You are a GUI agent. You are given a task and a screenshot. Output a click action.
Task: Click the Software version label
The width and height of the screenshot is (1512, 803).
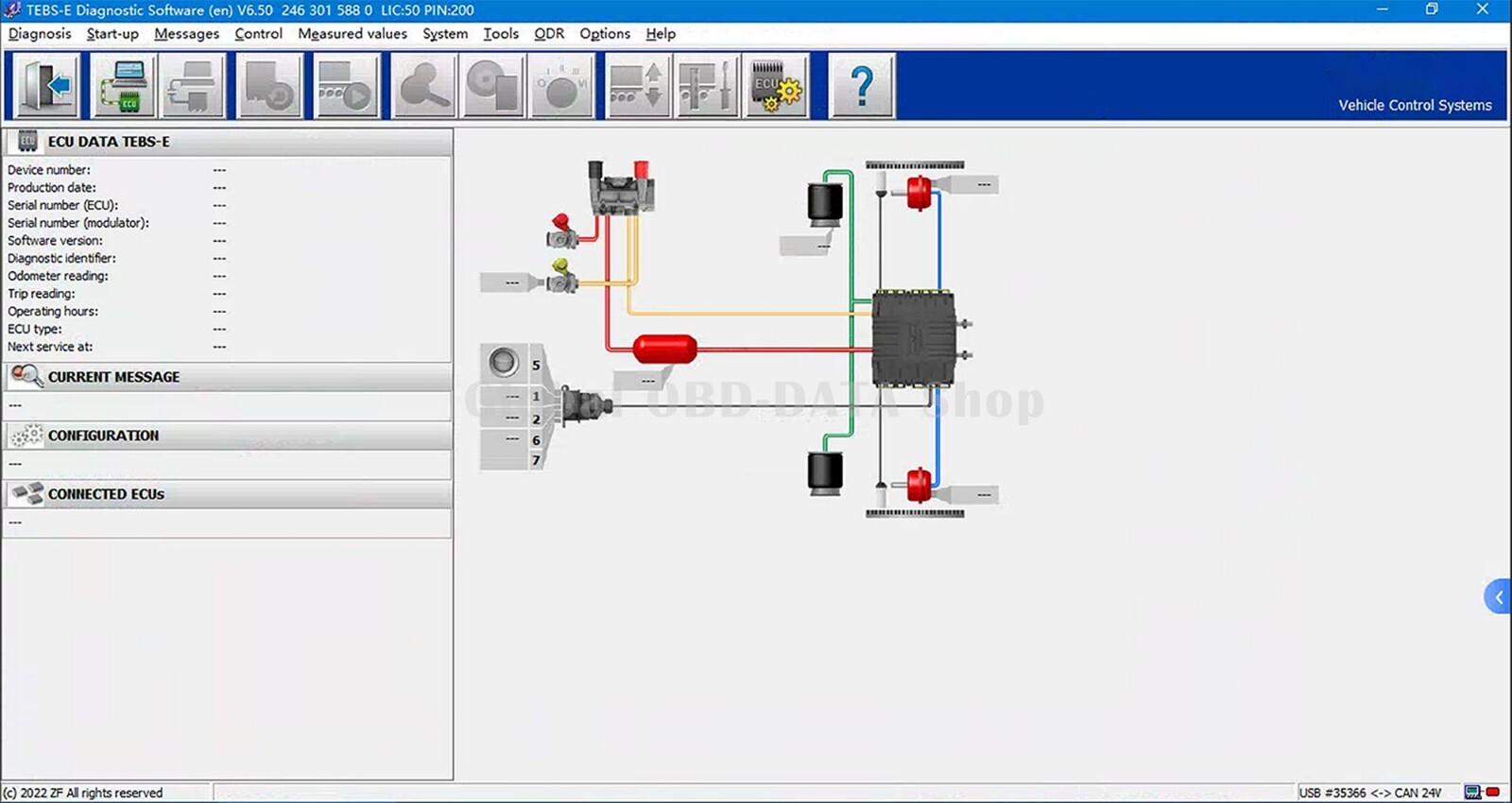[x=56, y=241]
